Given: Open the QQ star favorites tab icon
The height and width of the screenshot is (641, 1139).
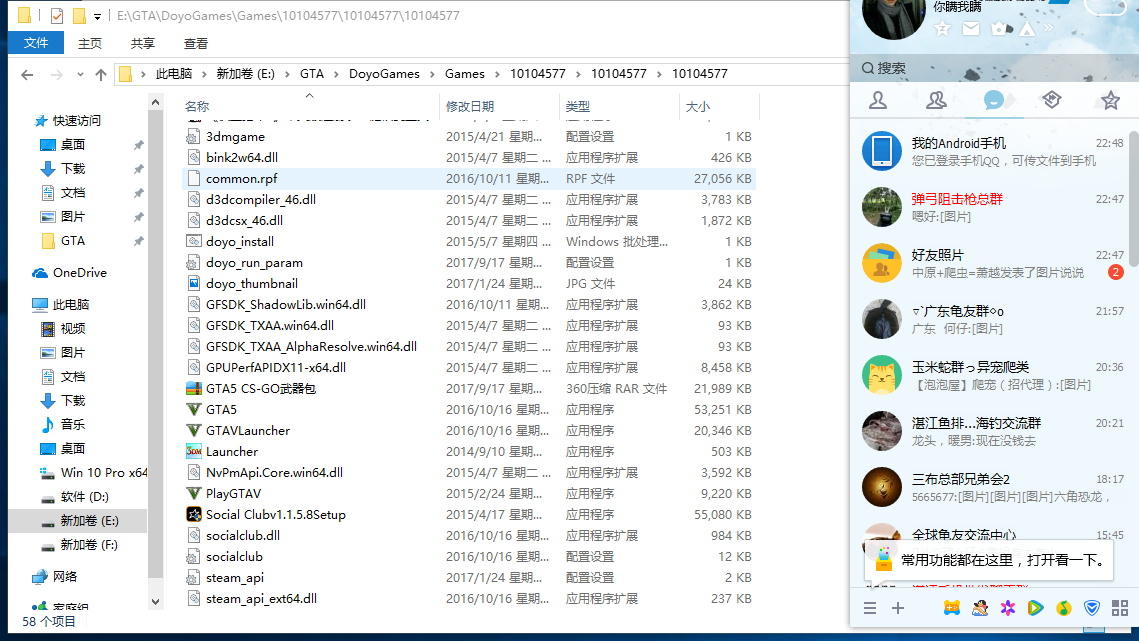Looking at the screenshot, I should tap(1110, 100).
